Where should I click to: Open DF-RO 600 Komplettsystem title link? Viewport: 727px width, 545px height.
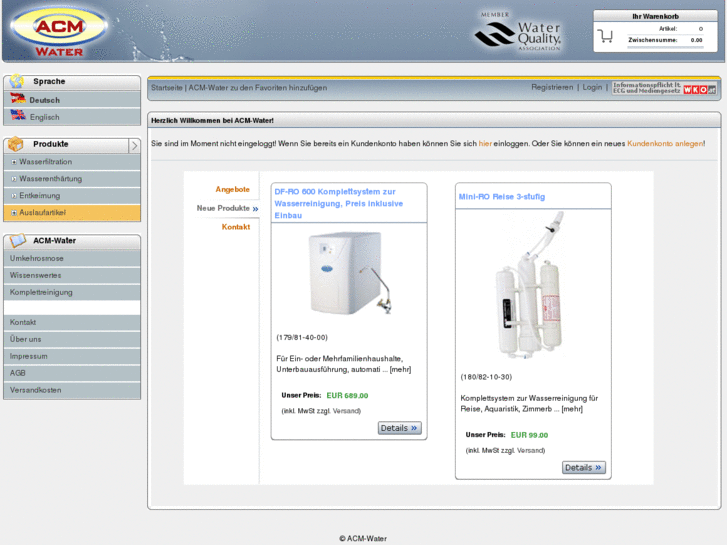pos(339,203)
